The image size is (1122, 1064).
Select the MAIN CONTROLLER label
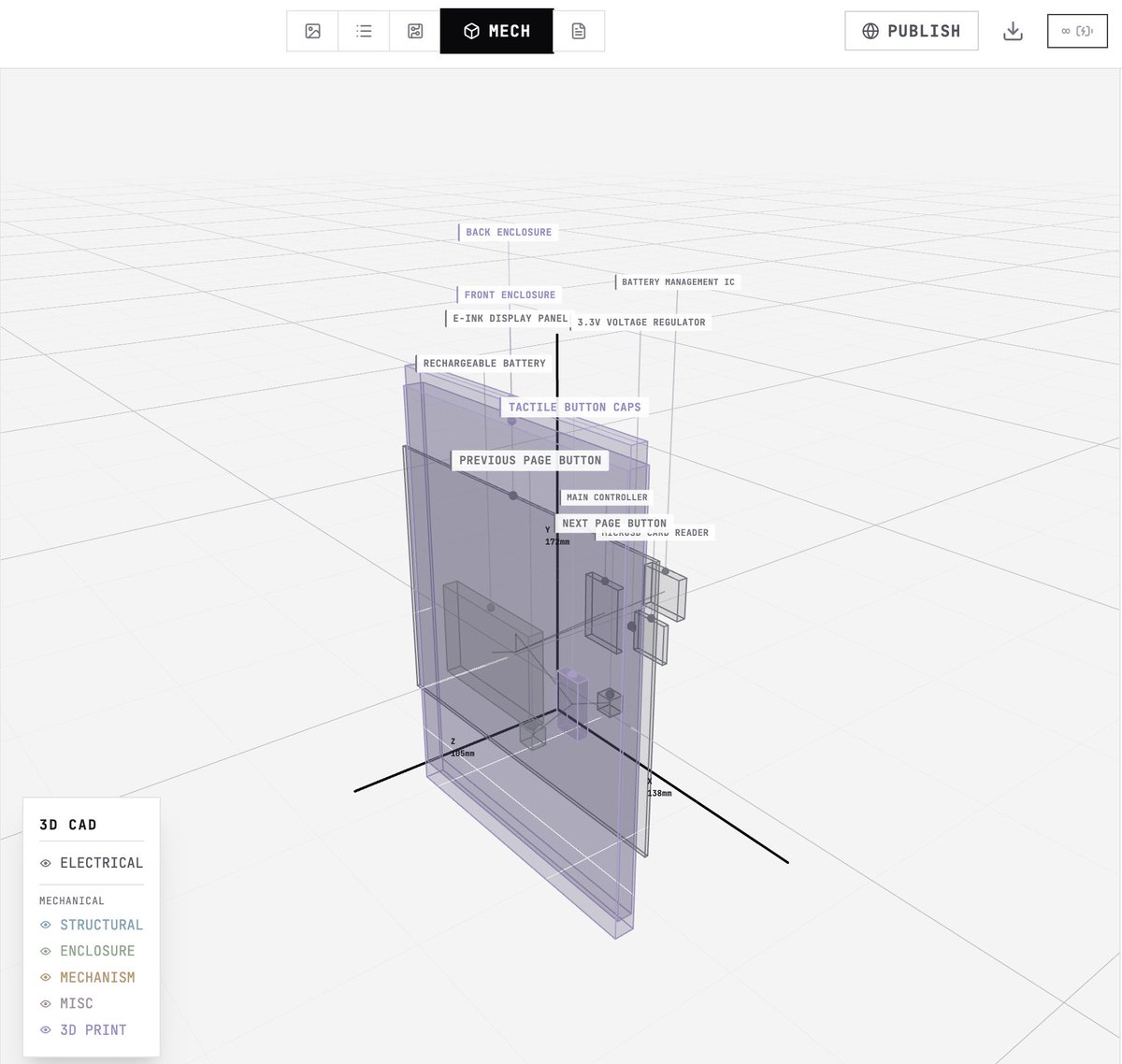(607, 497)
